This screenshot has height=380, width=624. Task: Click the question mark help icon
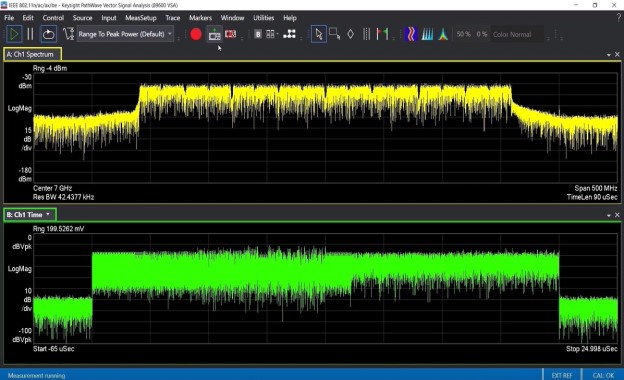pyautogui.click(x=618, y=18)
